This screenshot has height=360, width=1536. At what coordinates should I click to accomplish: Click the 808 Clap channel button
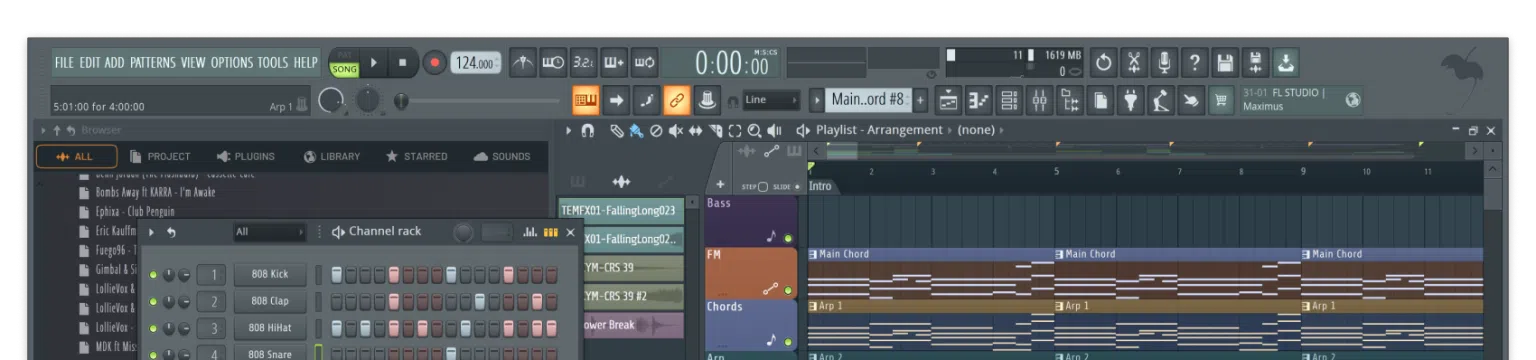[270, 301]
